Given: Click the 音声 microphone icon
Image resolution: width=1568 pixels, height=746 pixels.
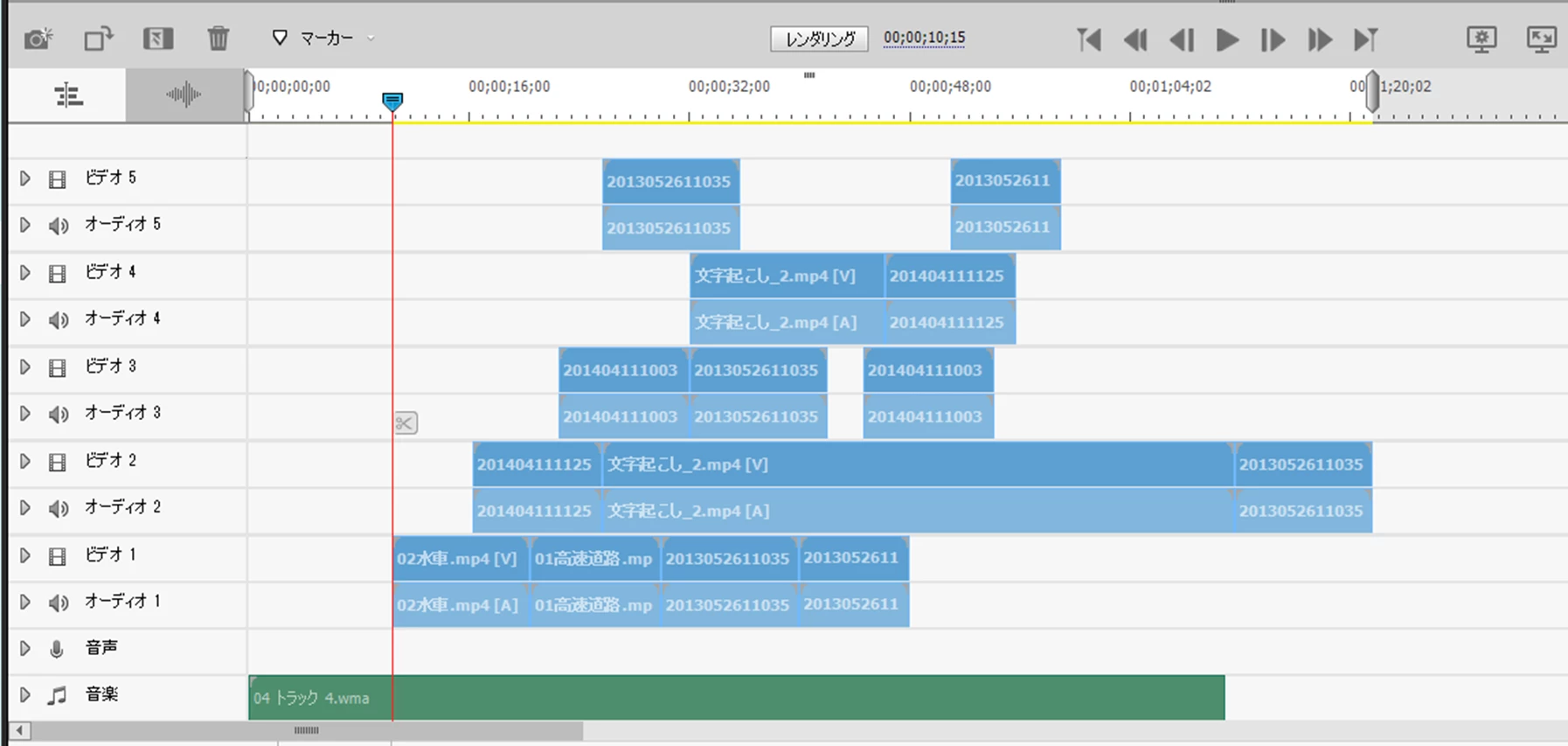Looking at the screenshot, I should coord(57,650).
